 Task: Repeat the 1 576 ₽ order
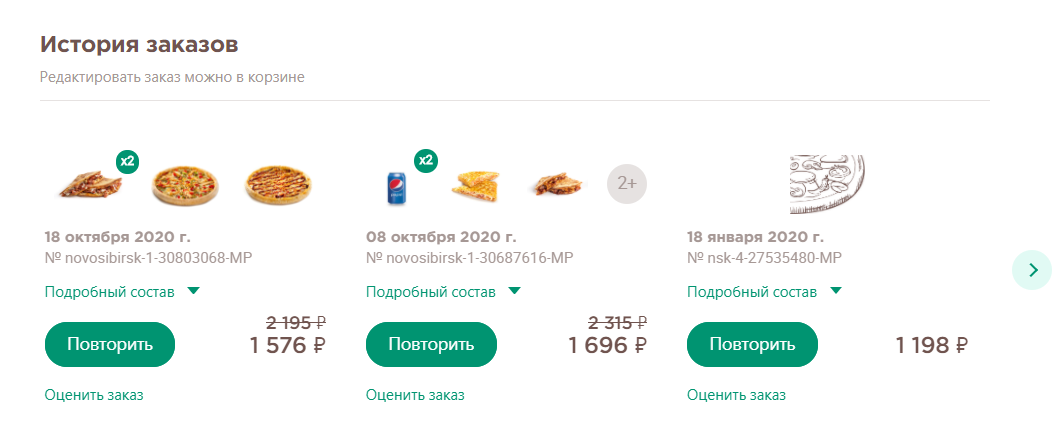110,345
